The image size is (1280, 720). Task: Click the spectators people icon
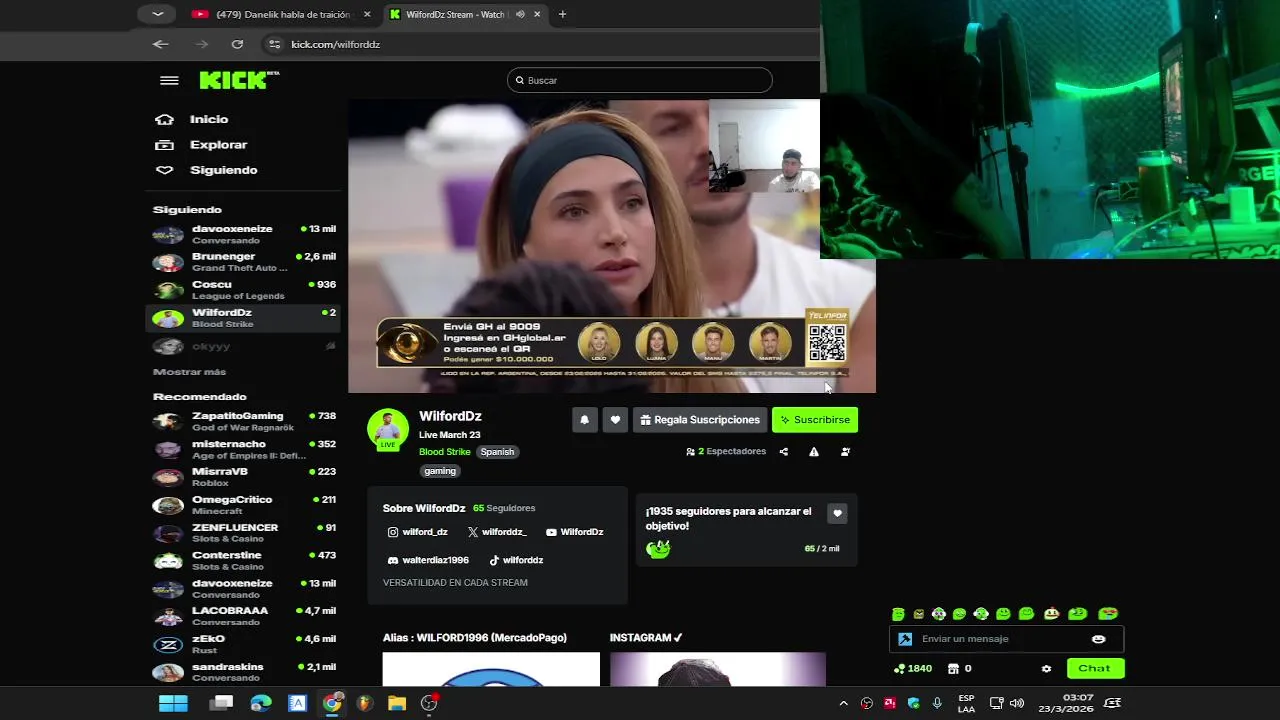(690, 452)
